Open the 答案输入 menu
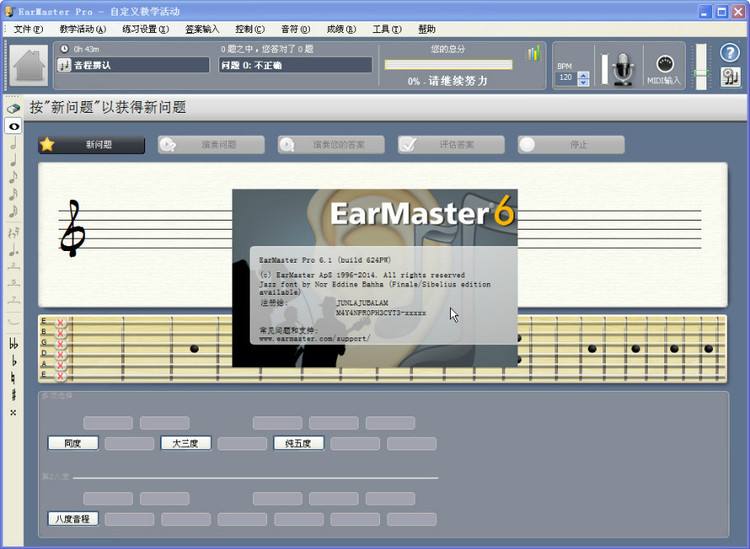This screenshot has height=549, width=750. click(202, 29)
